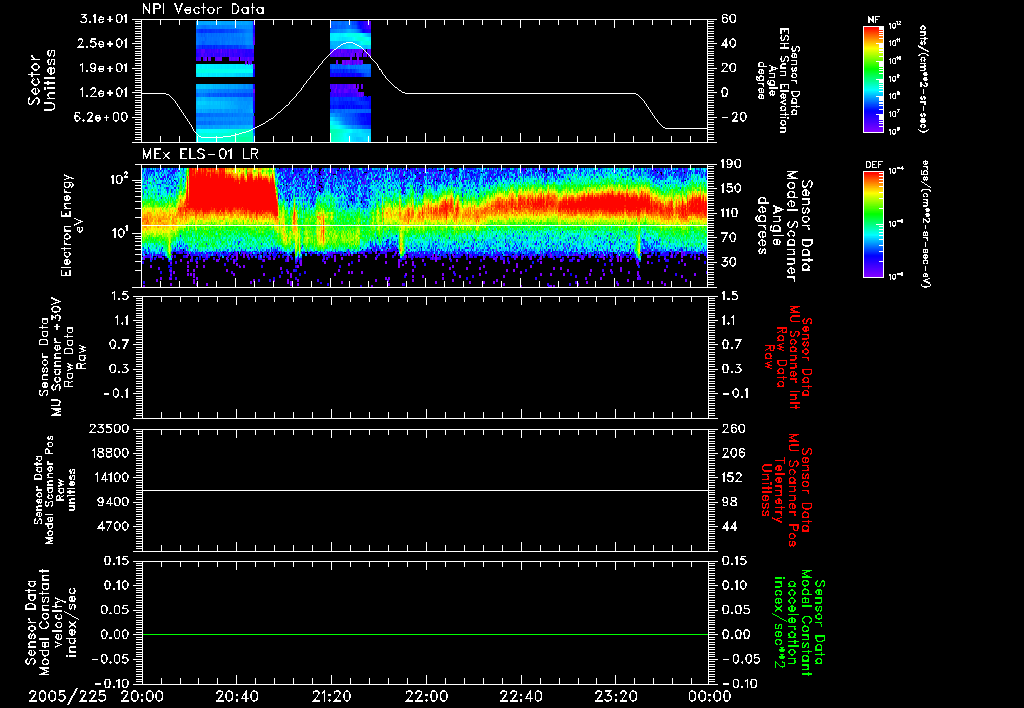Click the "1.9e+01" sector tick value
The image size is (1024, 708).
(x=104, y=68)
